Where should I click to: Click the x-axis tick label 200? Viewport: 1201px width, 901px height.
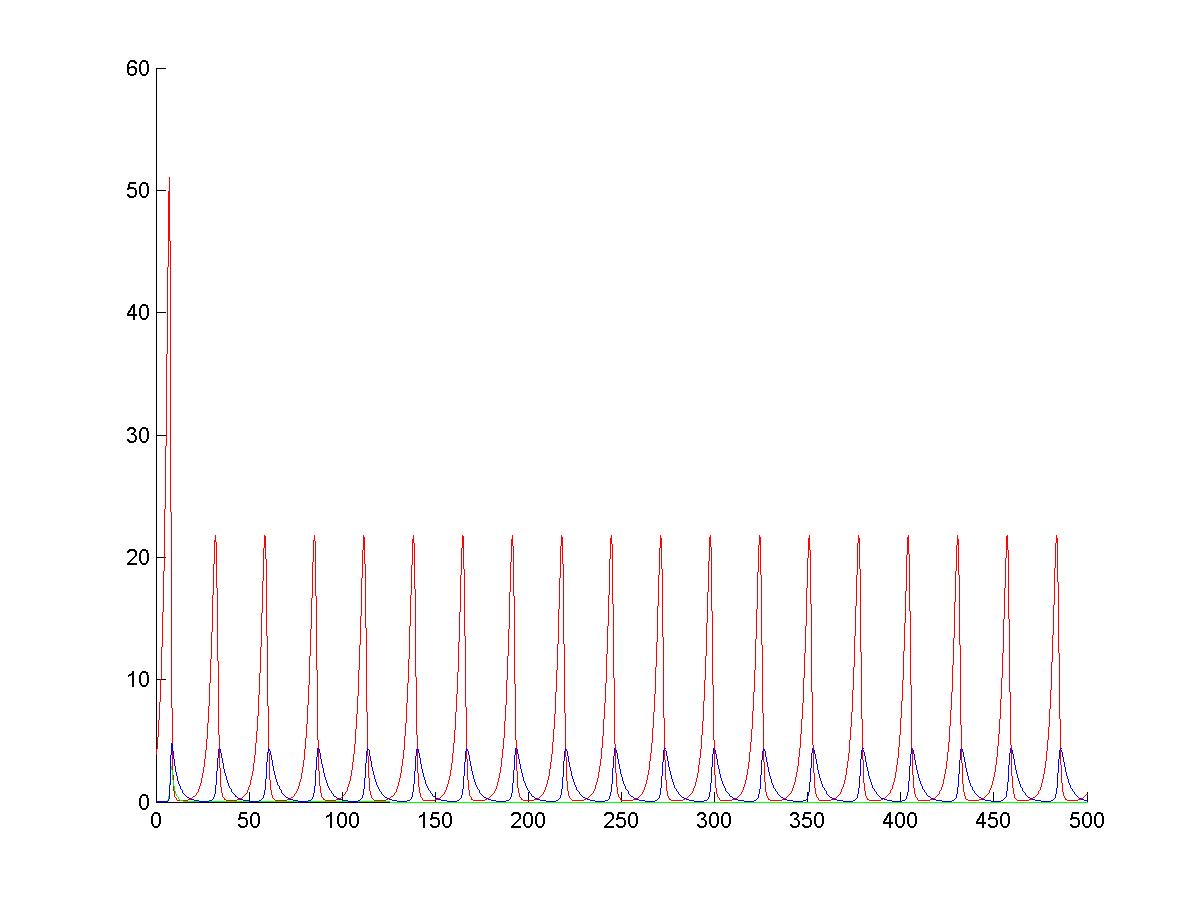528,820
